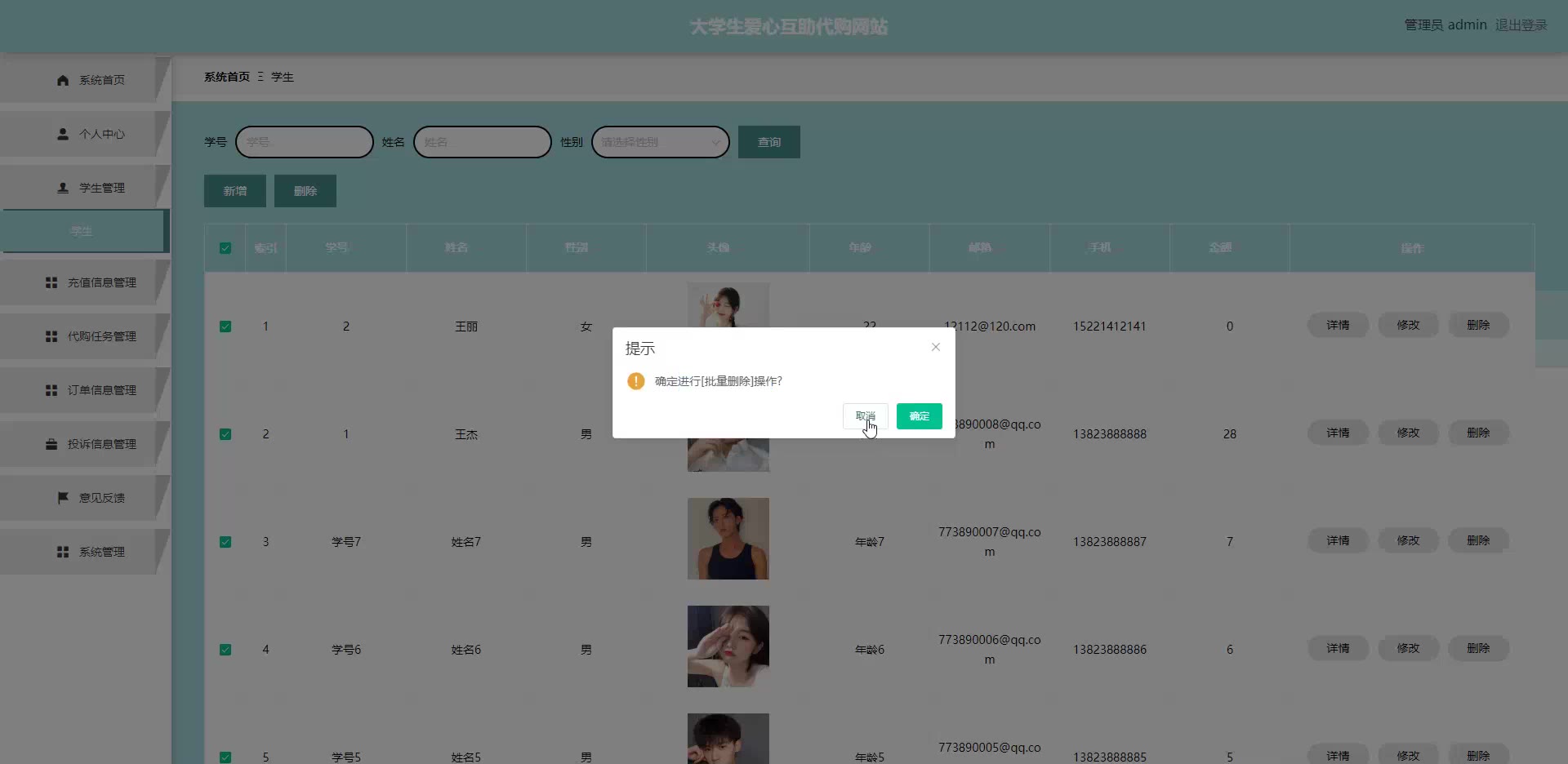Click 修改 for 王杰
Viewport: 1568px width, 764px height.
pos(1408,433)
